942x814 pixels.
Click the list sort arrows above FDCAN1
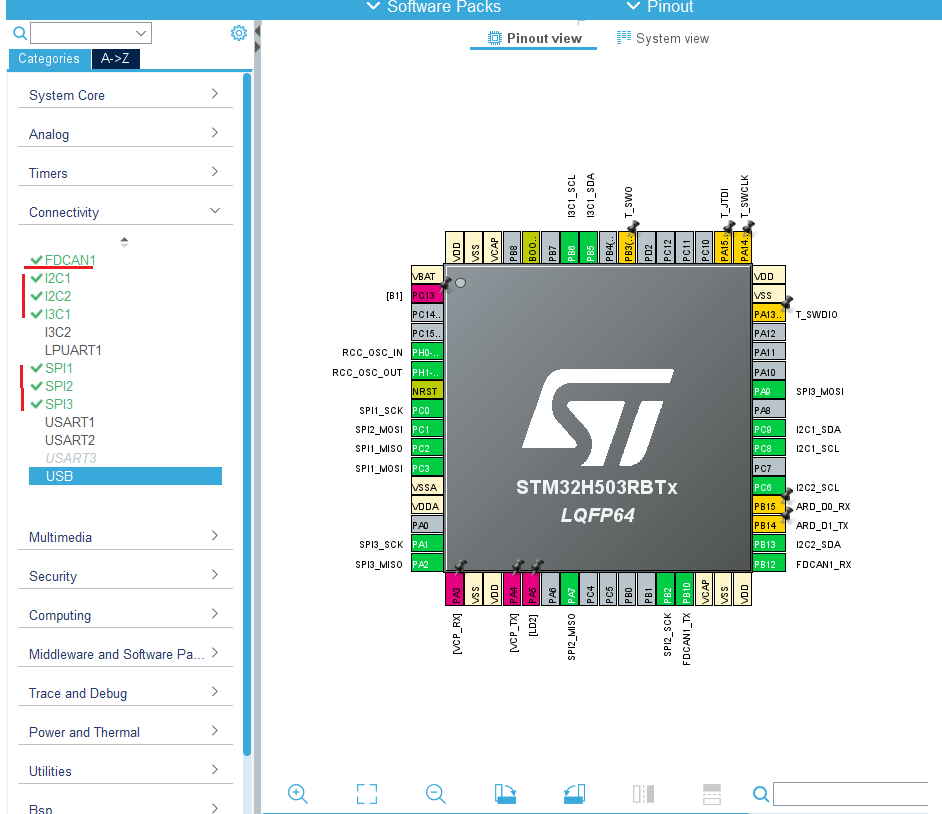pyautogui.click(x=124, y=242)
